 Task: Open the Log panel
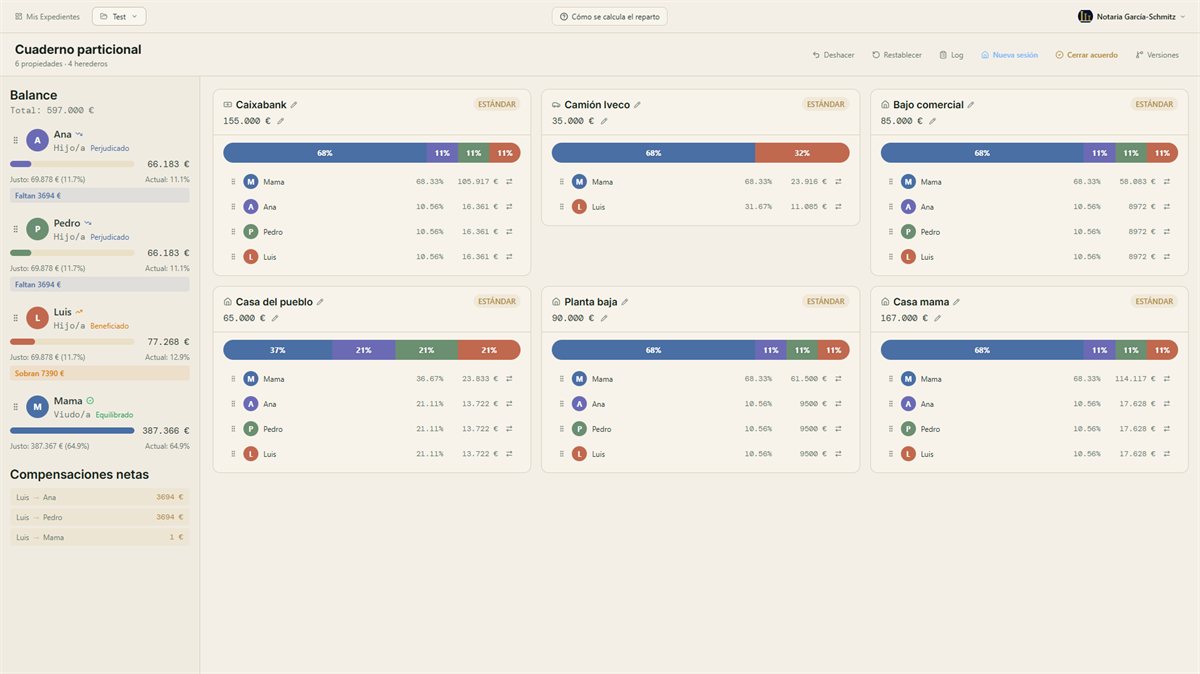tap(951, 55)
